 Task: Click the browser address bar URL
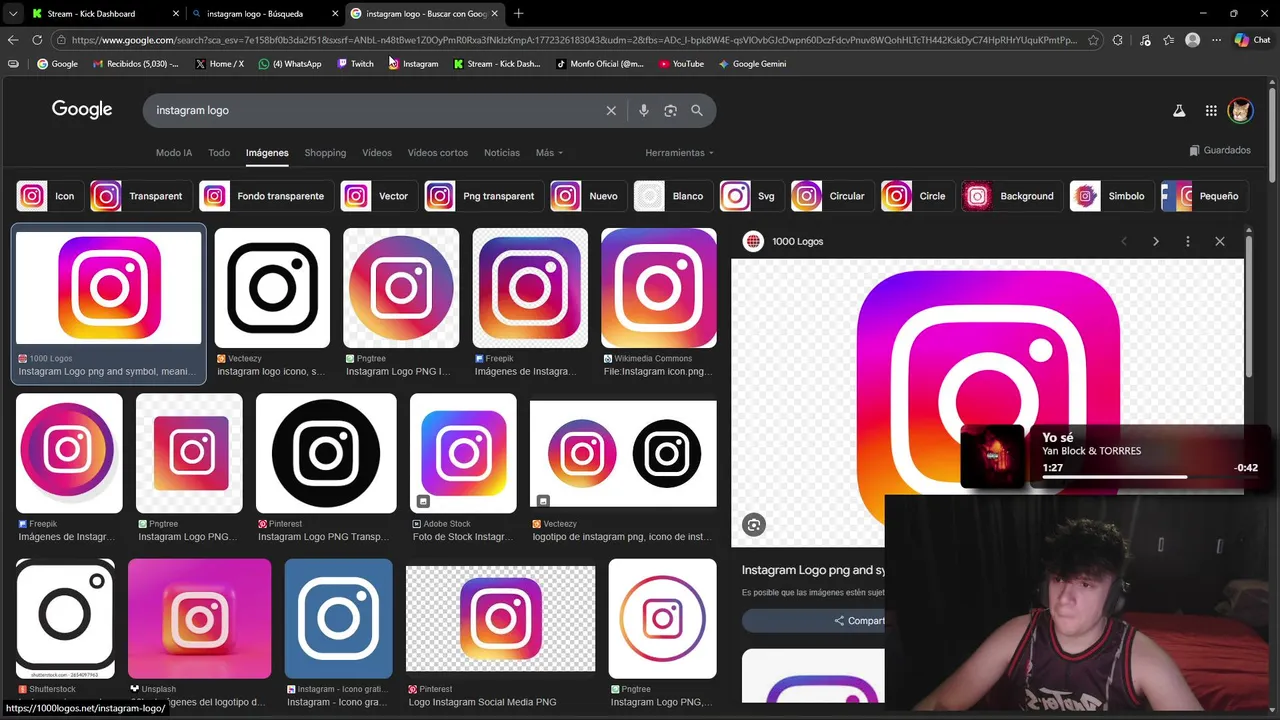point(574,40)
